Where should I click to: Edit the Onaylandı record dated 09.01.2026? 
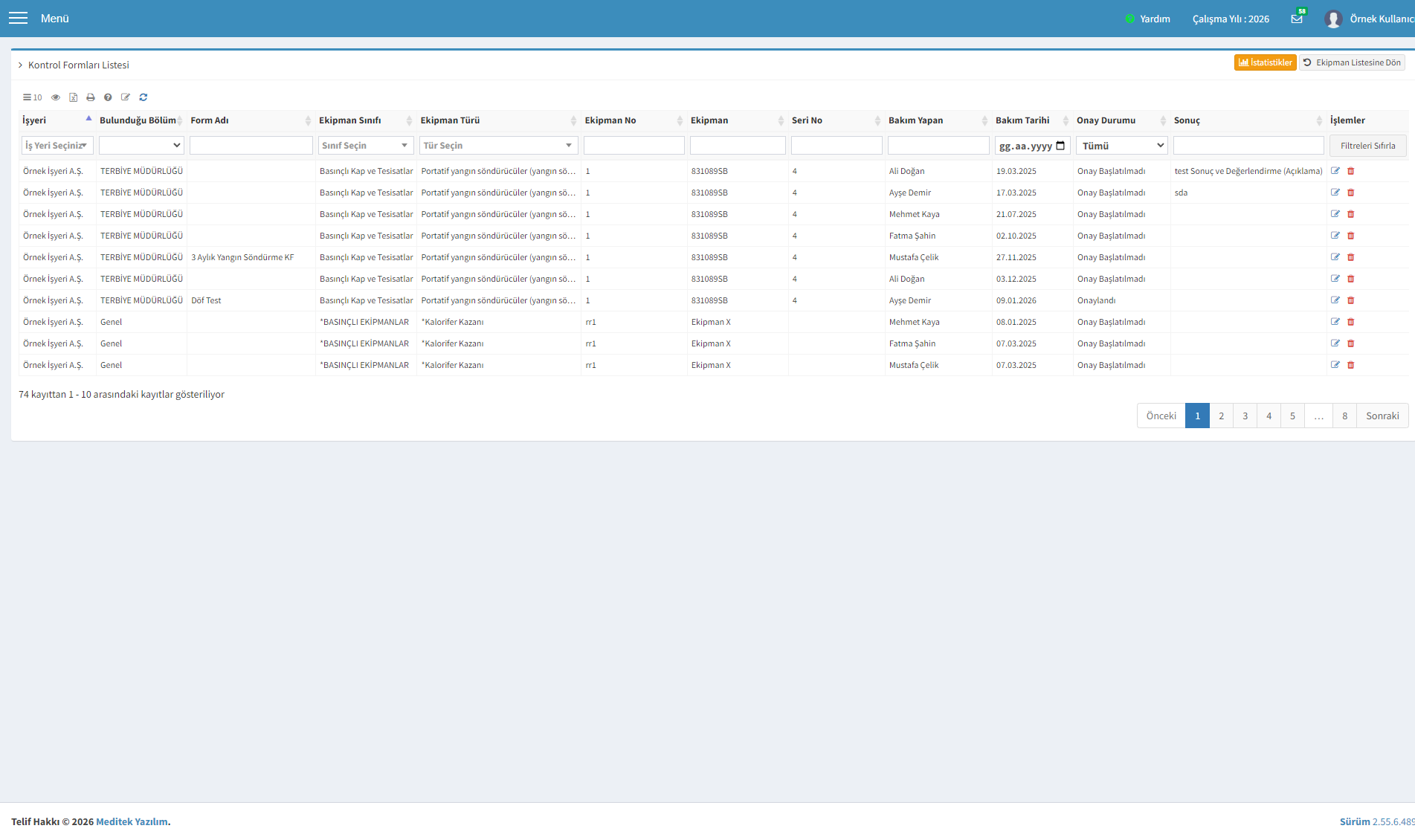[1335, 300]
